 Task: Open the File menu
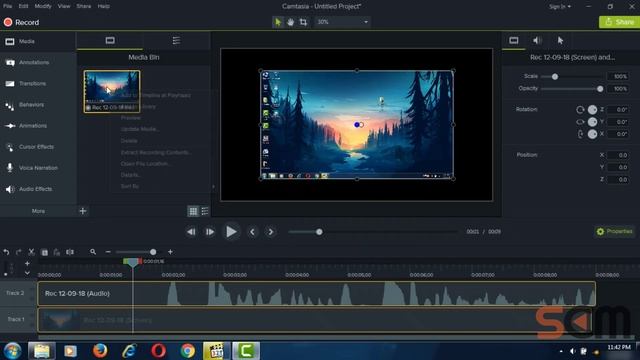(8, 7)
